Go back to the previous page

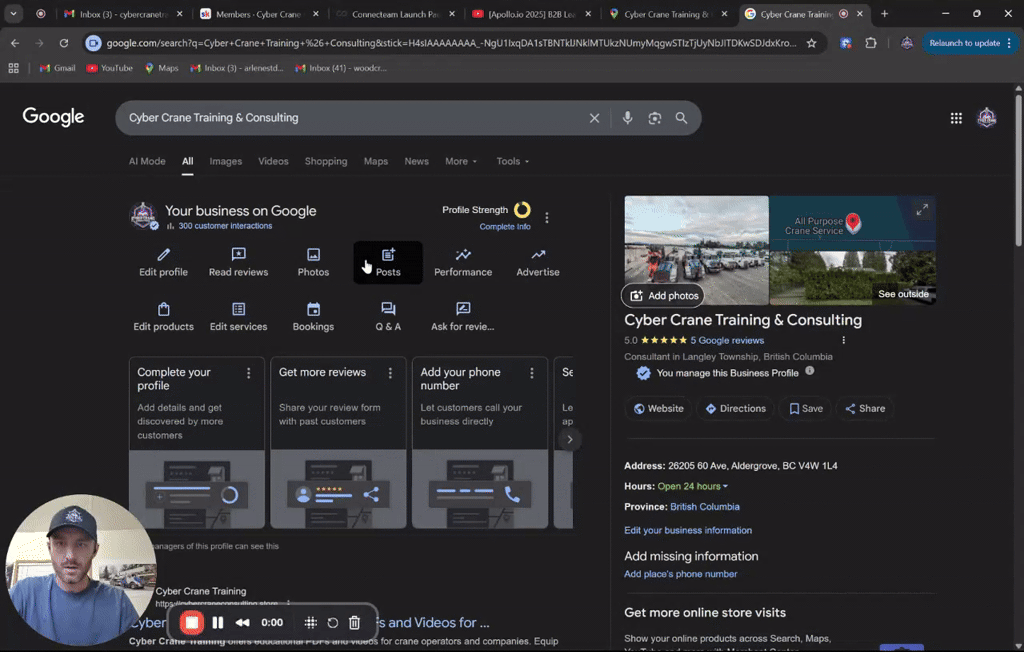click(x=15, y=43)
